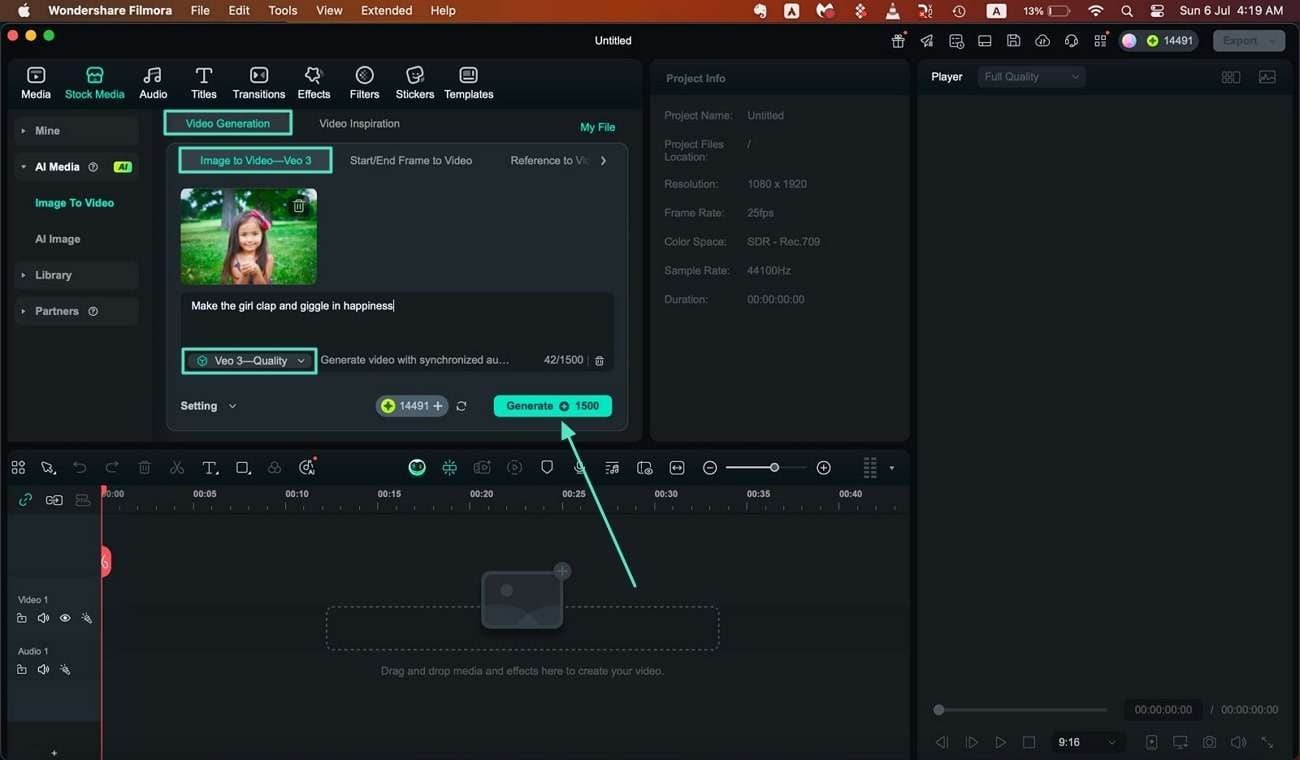The image size is (1300, 760).
Task: Toggle player volume speaker icon
Action: click(x=1238, y=743)
